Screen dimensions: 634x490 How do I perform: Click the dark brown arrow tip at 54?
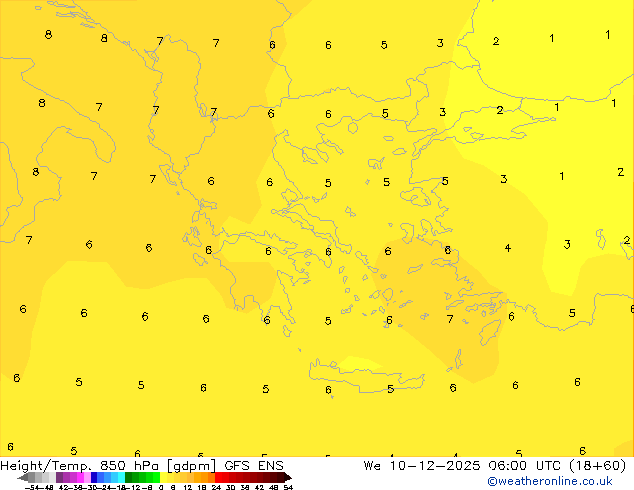pyautogui.click(x=288, y=478)
